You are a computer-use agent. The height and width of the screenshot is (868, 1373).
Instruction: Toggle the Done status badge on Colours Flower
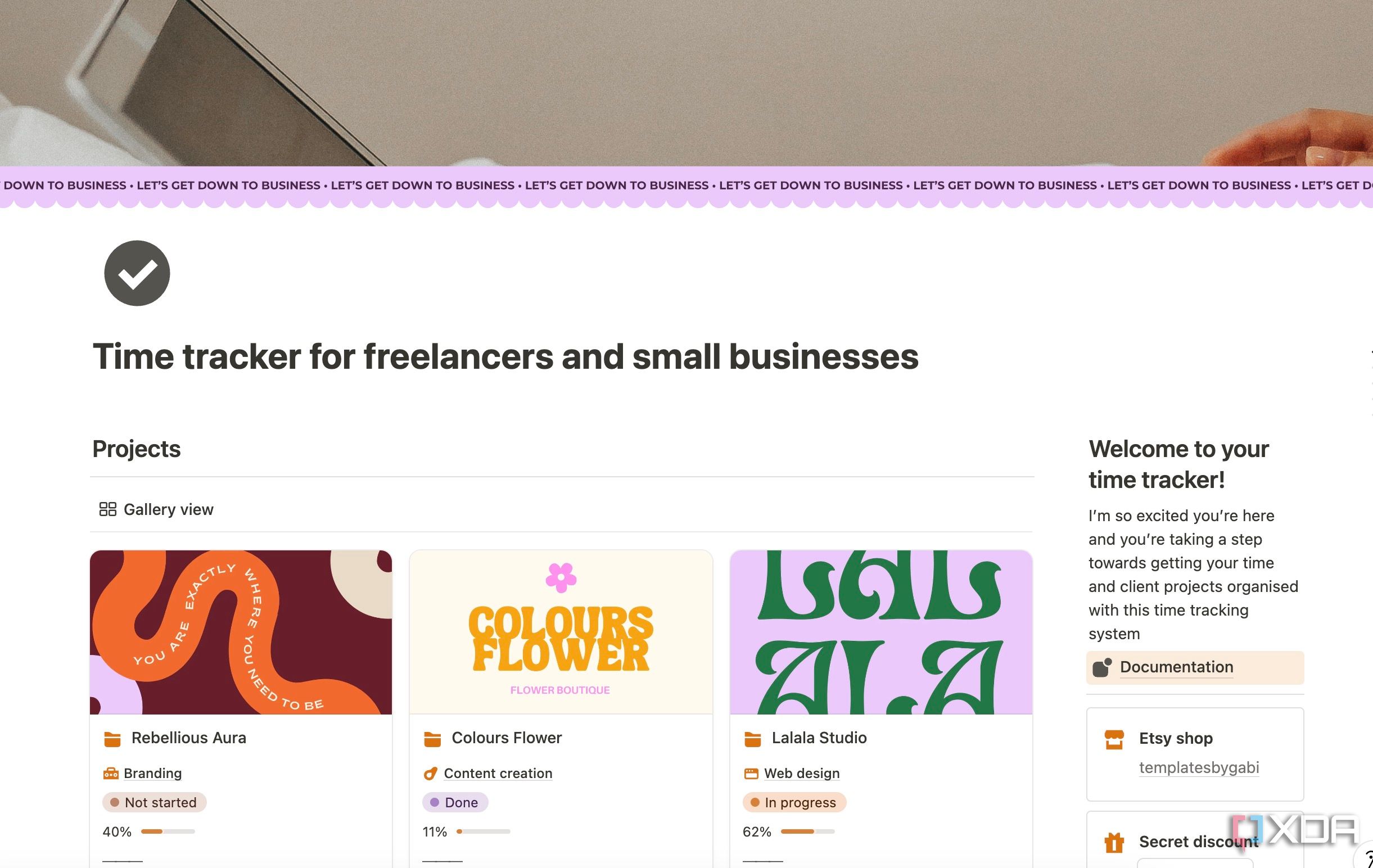tap(454, 802)
